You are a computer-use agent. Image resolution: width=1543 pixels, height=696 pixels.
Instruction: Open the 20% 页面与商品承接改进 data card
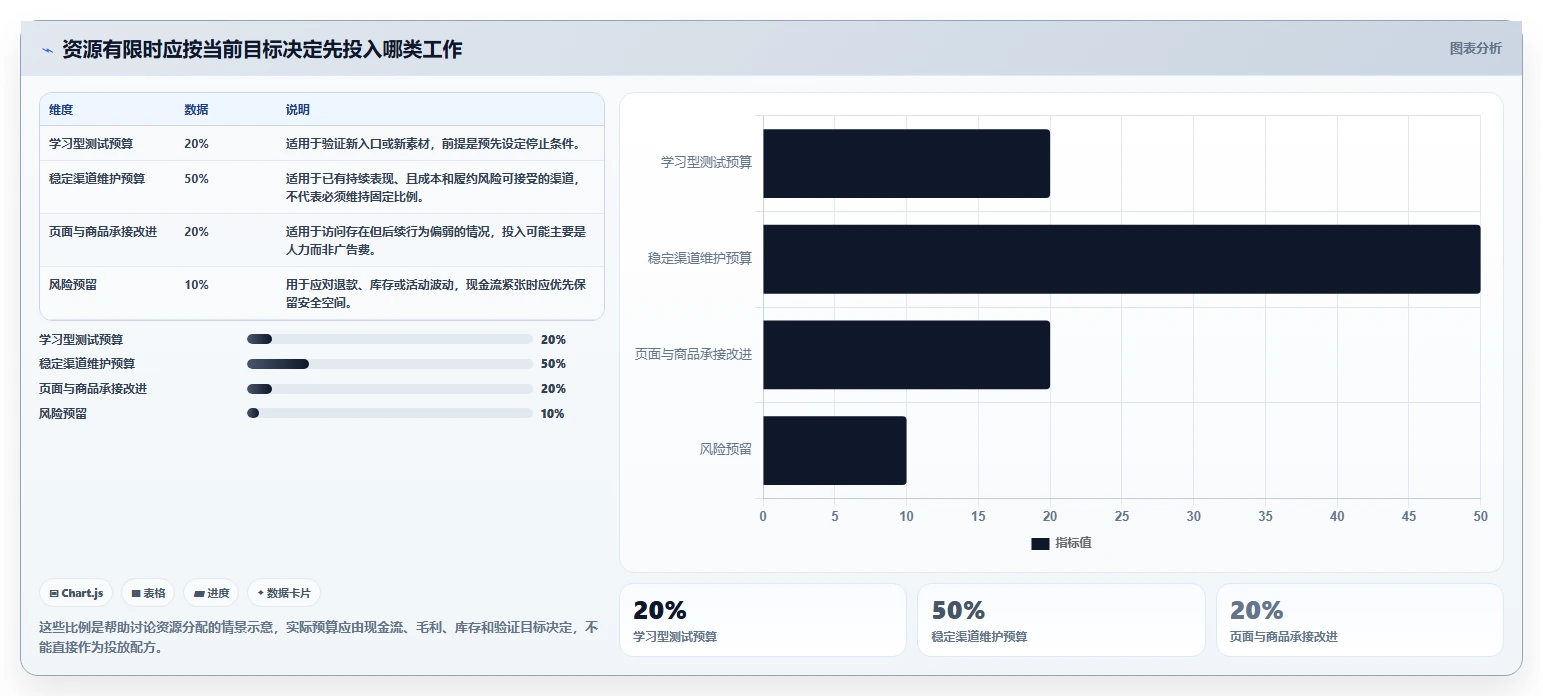pos(1360,620)
